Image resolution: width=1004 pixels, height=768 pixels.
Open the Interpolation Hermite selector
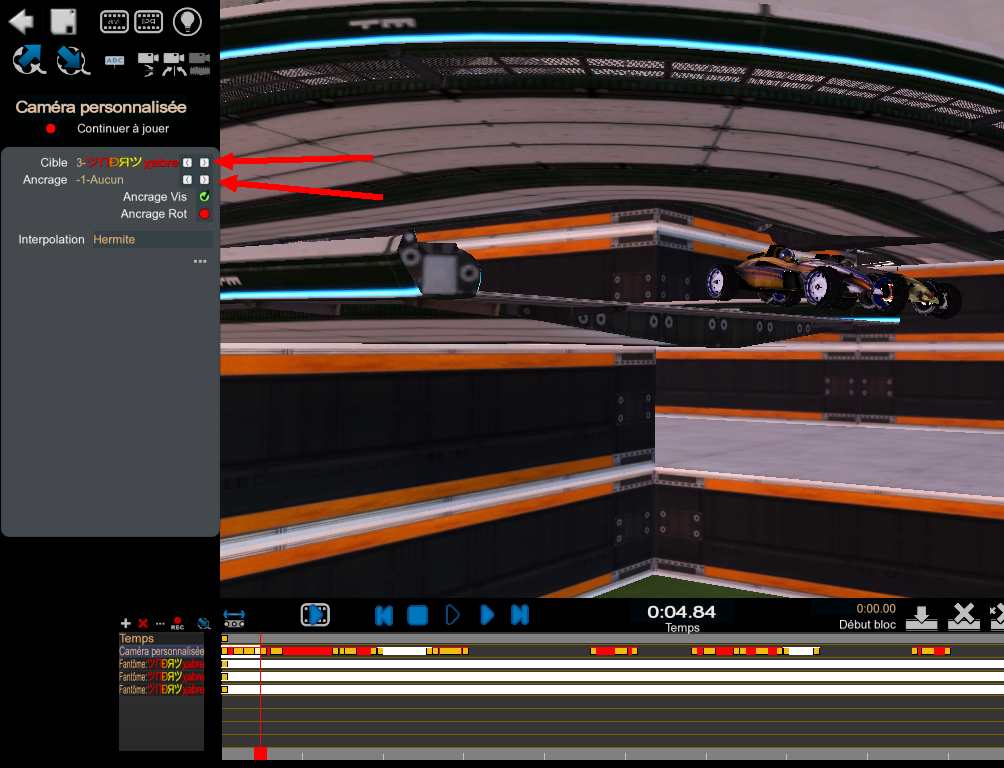pyautogui.click(x=151, y=240)
